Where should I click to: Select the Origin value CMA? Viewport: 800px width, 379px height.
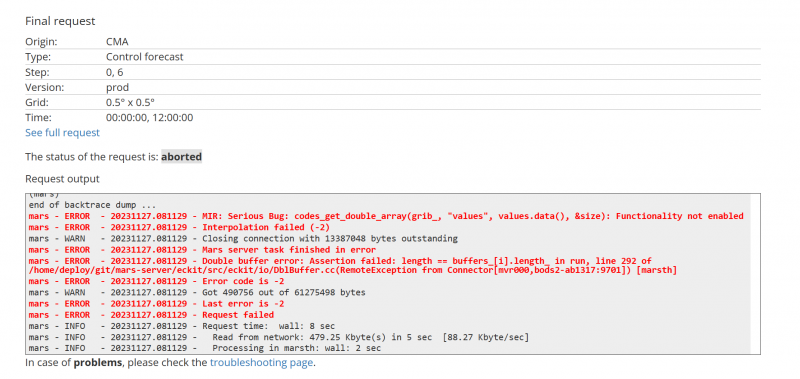[x=117, y=42]
